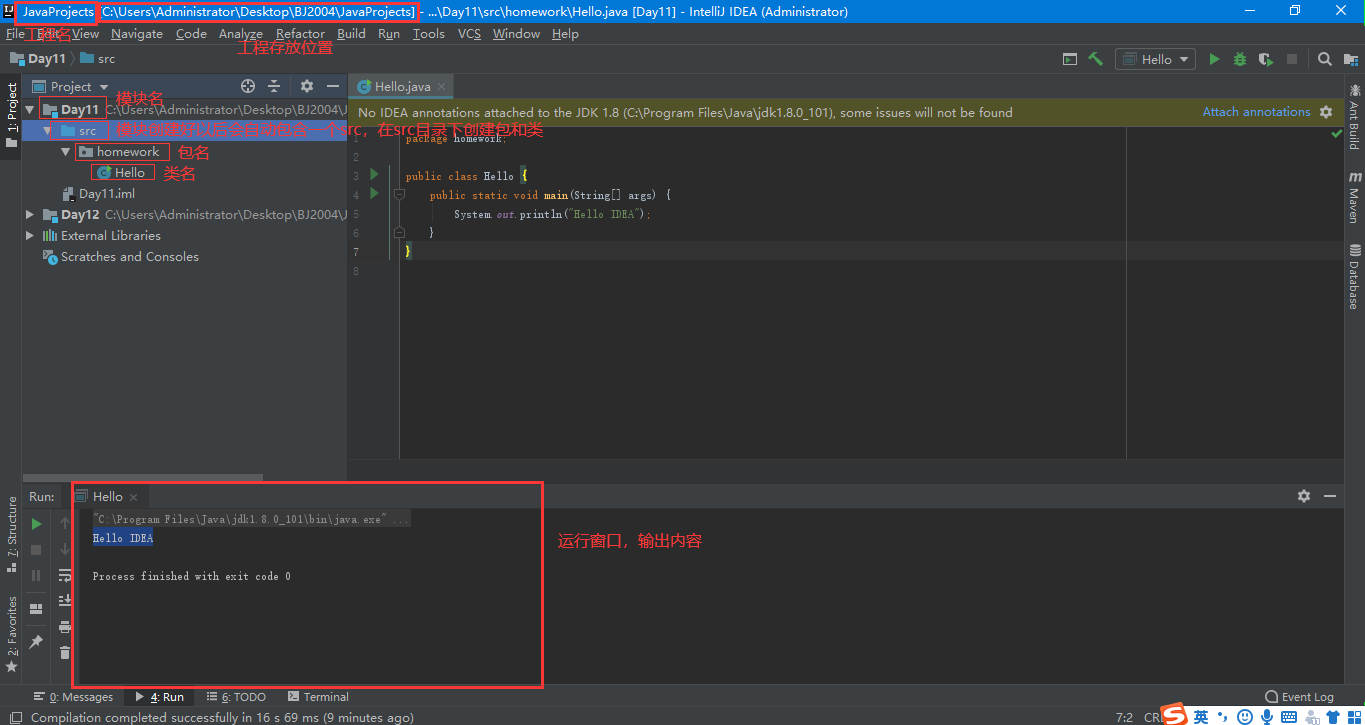
Task: Toggle the 2: Favorites side tool window
Action: [x=11, y=634]
